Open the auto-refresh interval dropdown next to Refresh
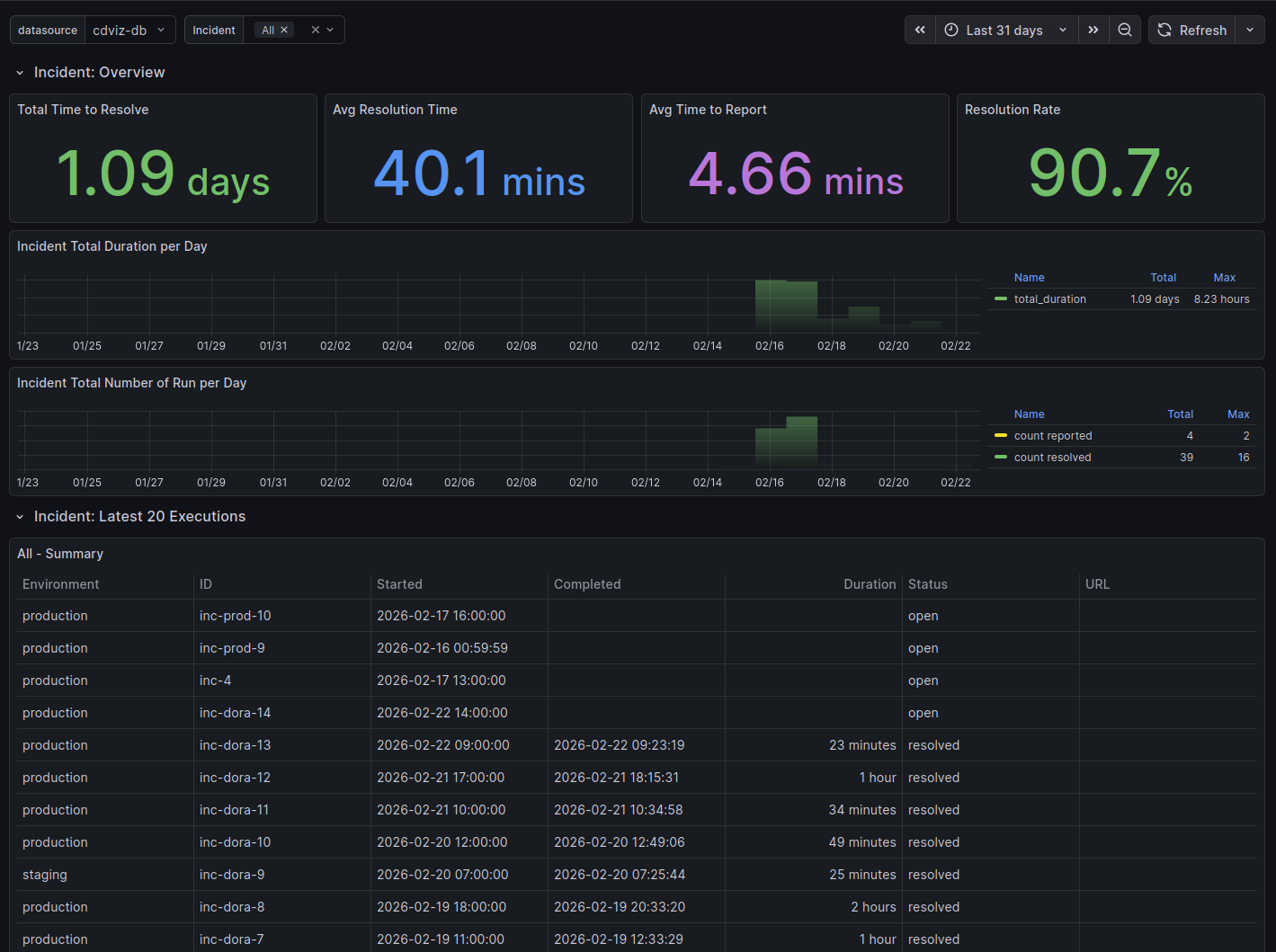The height and width of the screenshot is (952, 1276). coord(1250,30)
